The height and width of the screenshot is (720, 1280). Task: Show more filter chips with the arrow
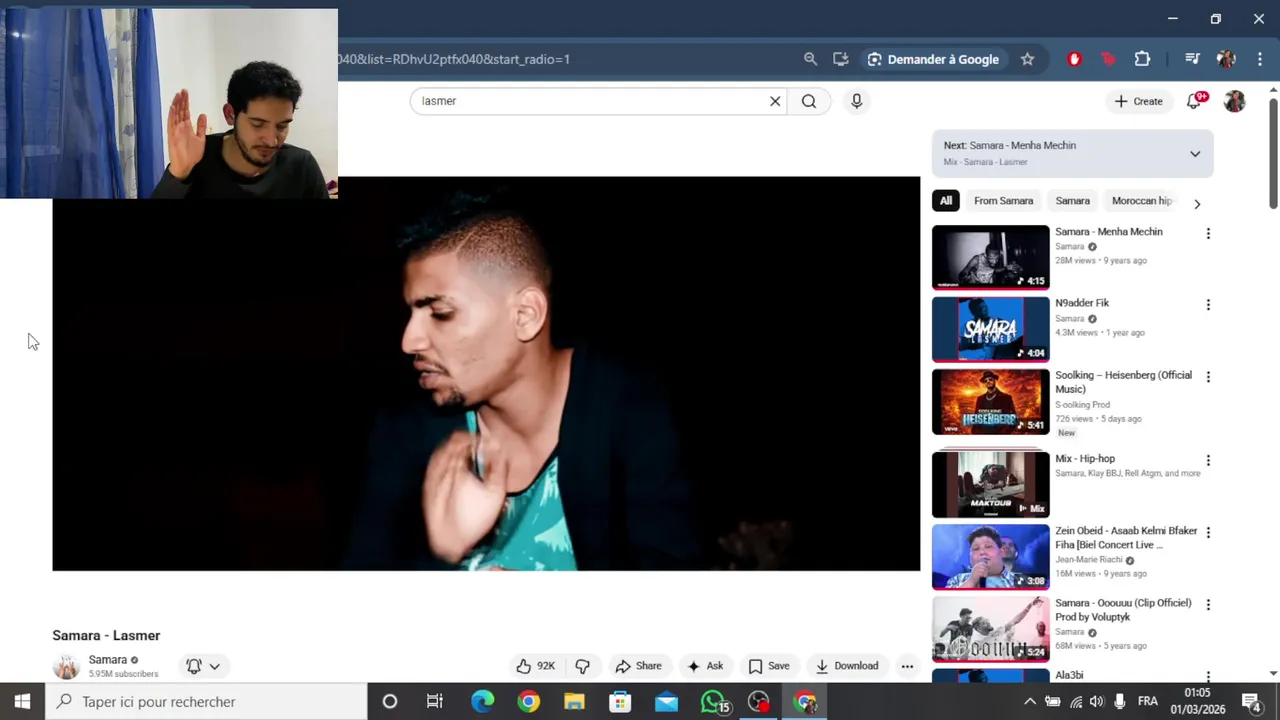tap(1197, 204)
